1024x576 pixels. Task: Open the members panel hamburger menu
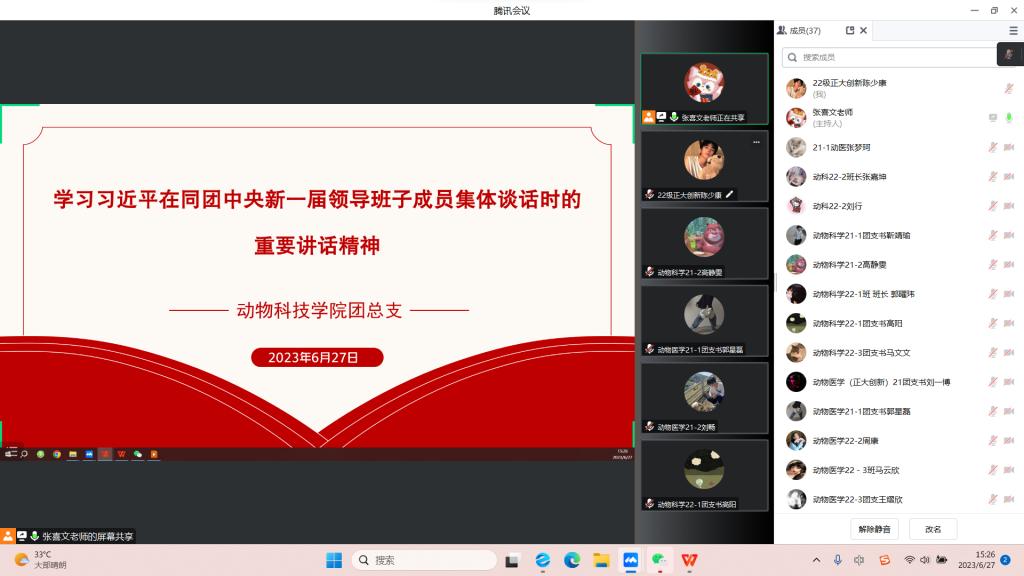(1013, 31)
